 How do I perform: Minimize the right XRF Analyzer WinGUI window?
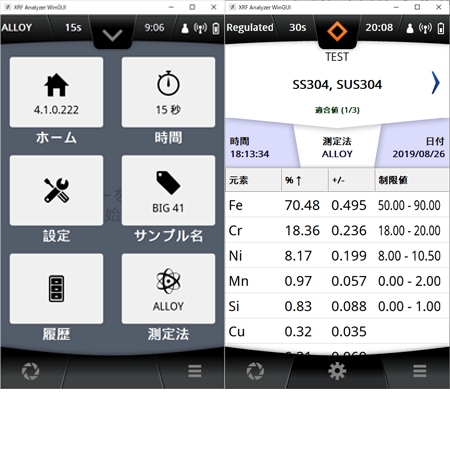click(x=396, y=7)
